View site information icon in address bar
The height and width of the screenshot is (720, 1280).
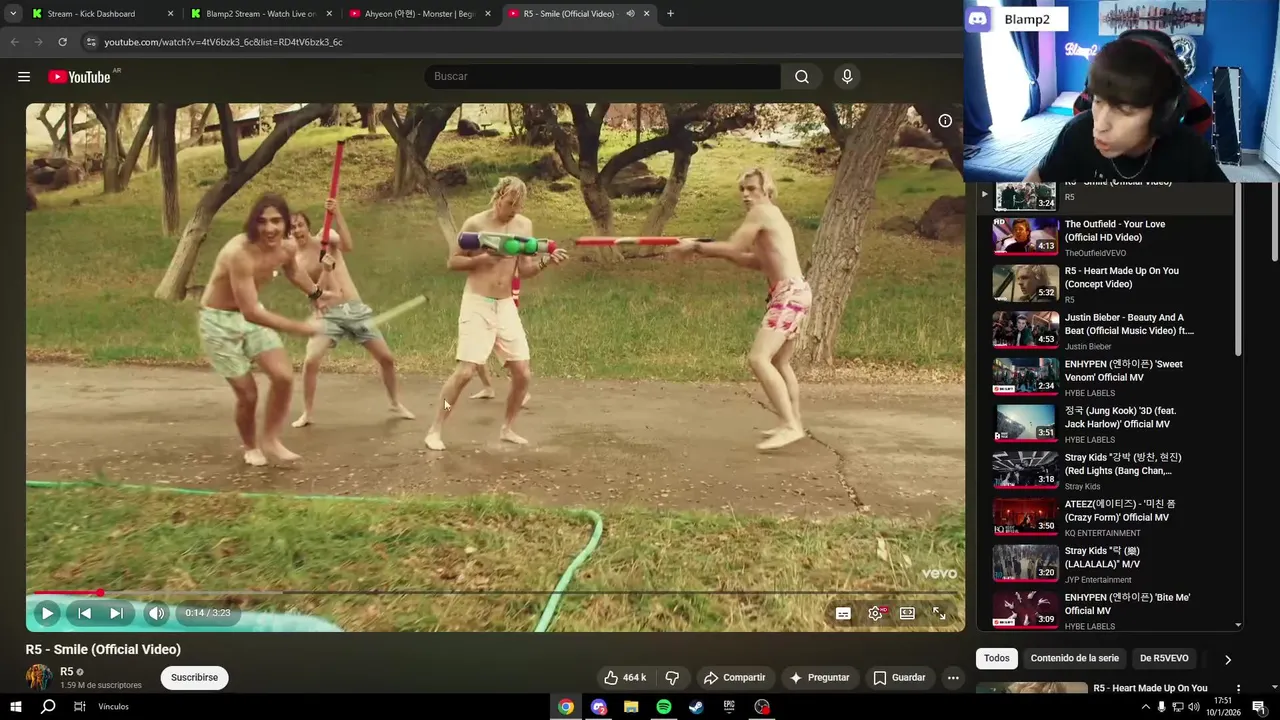(x=90, y=42)
